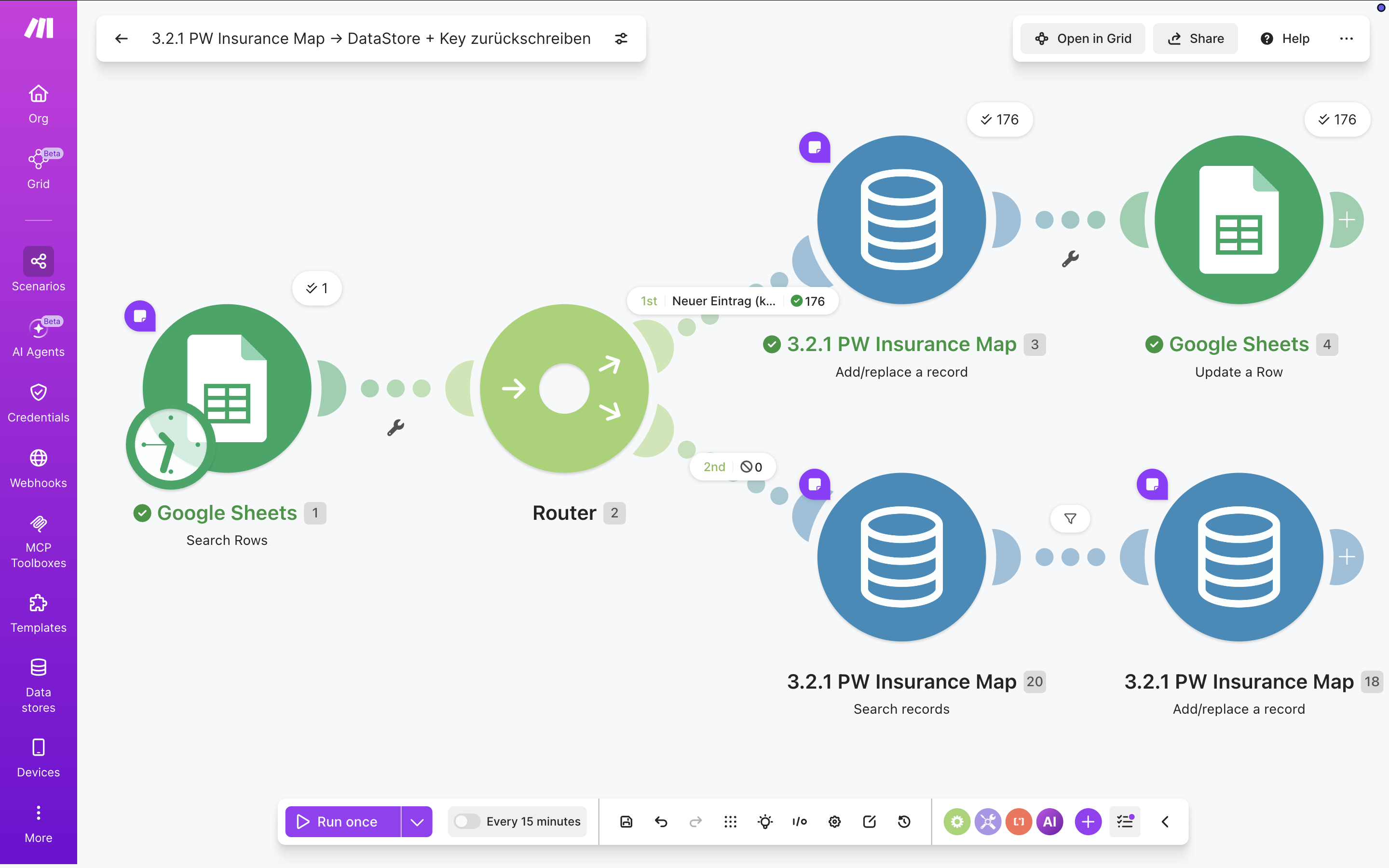Open the purple tools icon
The image size is (1389, 868).
click(x=988, y=822)
